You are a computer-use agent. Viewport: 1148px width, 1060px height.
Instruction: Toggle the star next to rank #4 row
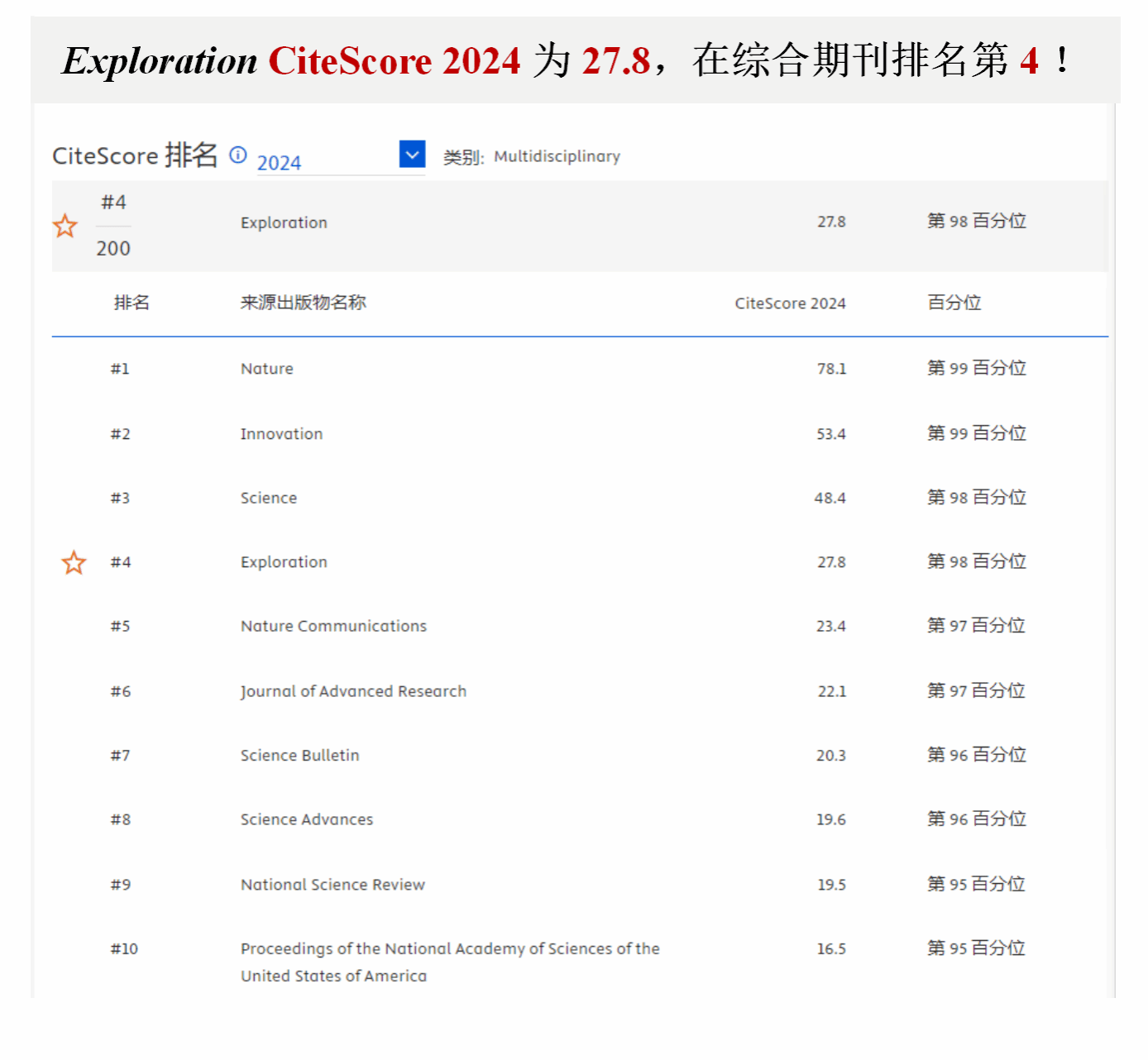(x=74, y=563)
